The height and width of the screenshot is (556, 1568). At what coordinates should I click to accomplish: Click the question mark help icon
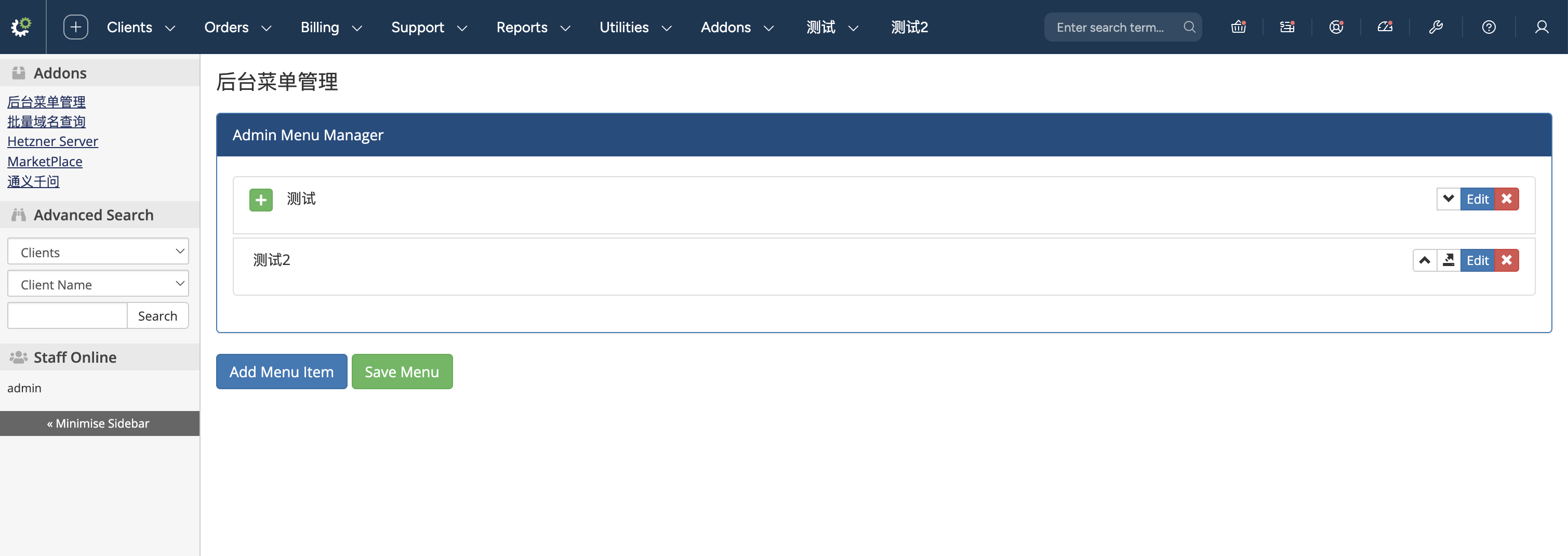(x=1489, y=27)
